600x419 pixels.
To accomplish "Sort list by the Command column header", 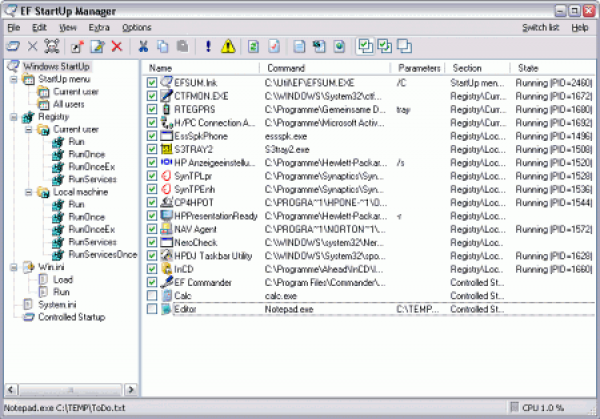I will point(300,67).
